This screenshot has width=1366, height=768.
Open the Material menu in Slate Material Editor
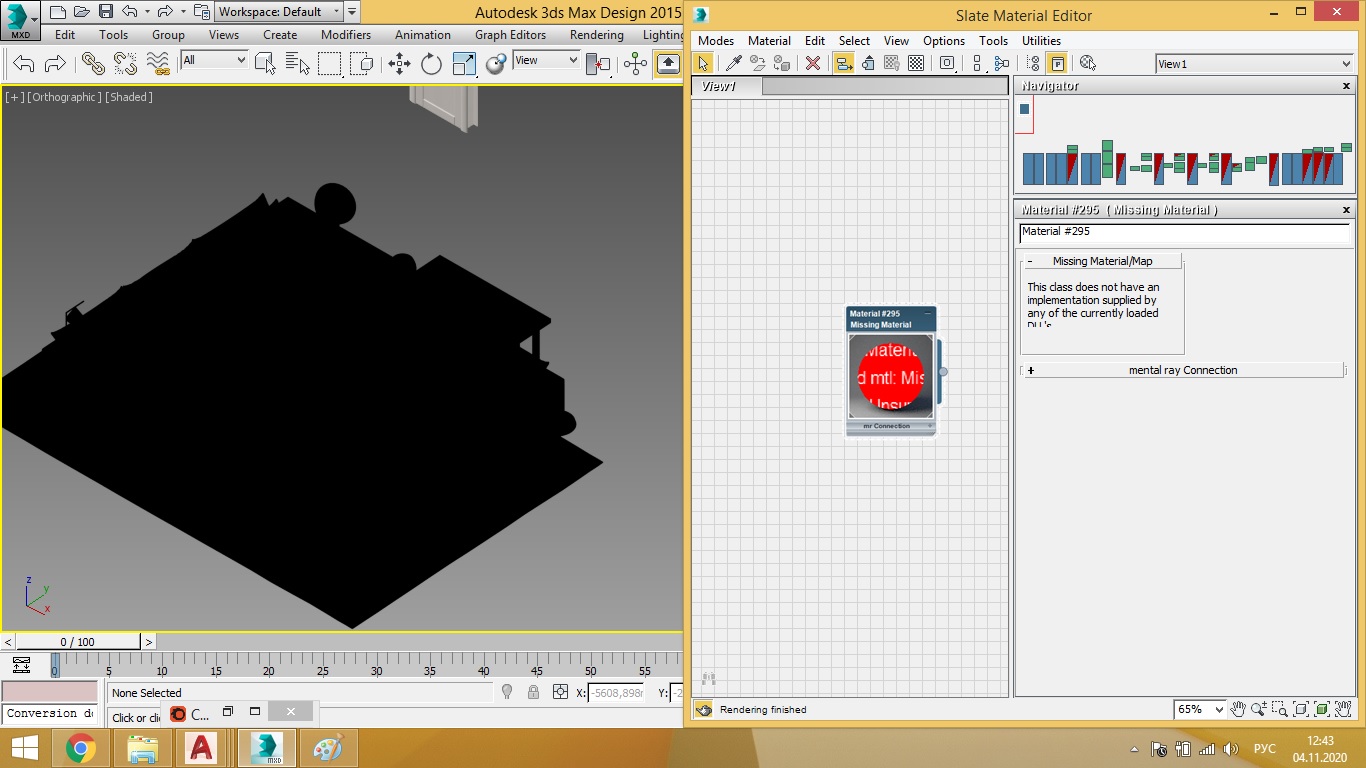coord(769,41)
